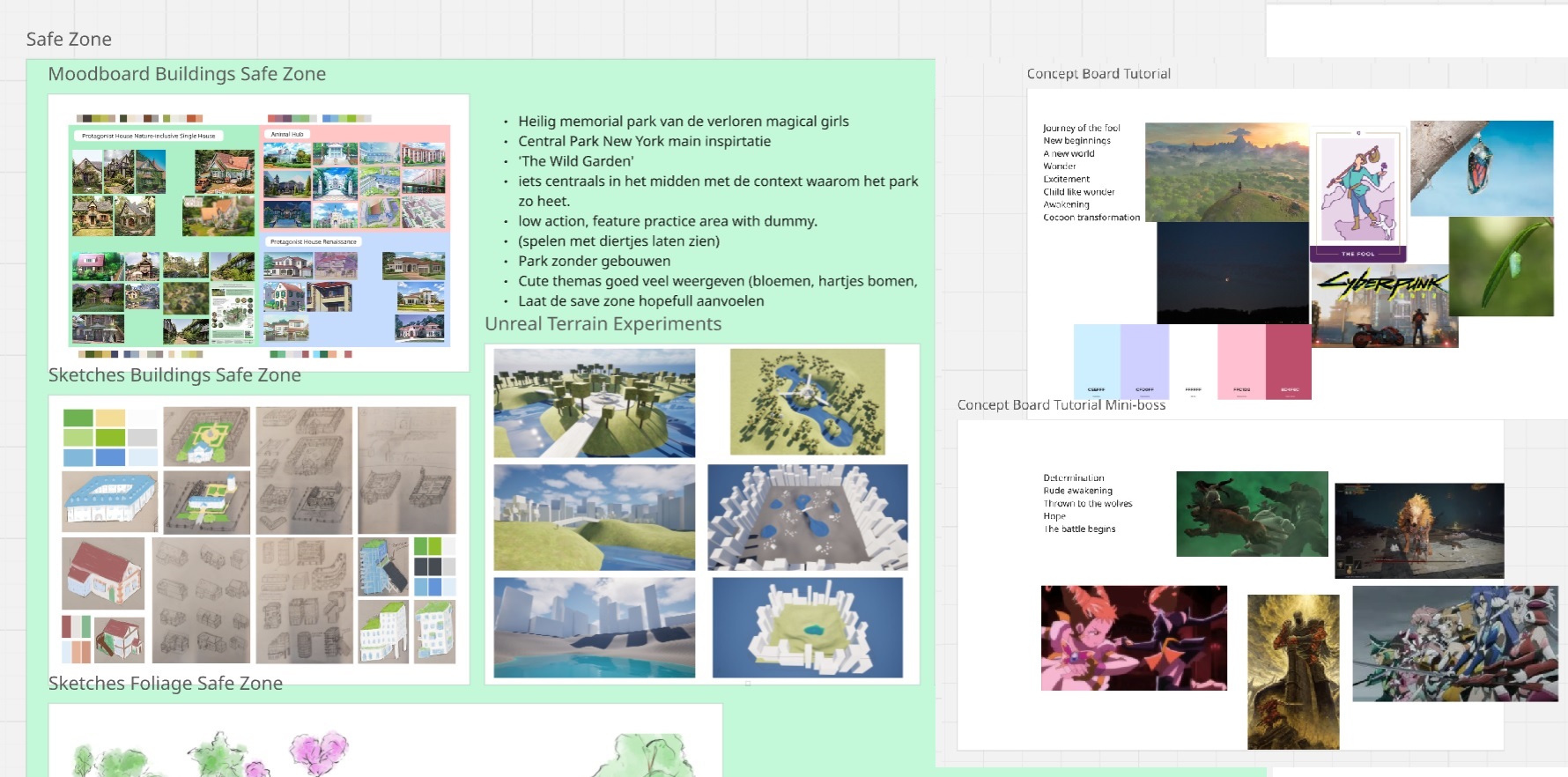
Task: Open the buildings moodboard collage image
Action: click(x=259, y=233)
